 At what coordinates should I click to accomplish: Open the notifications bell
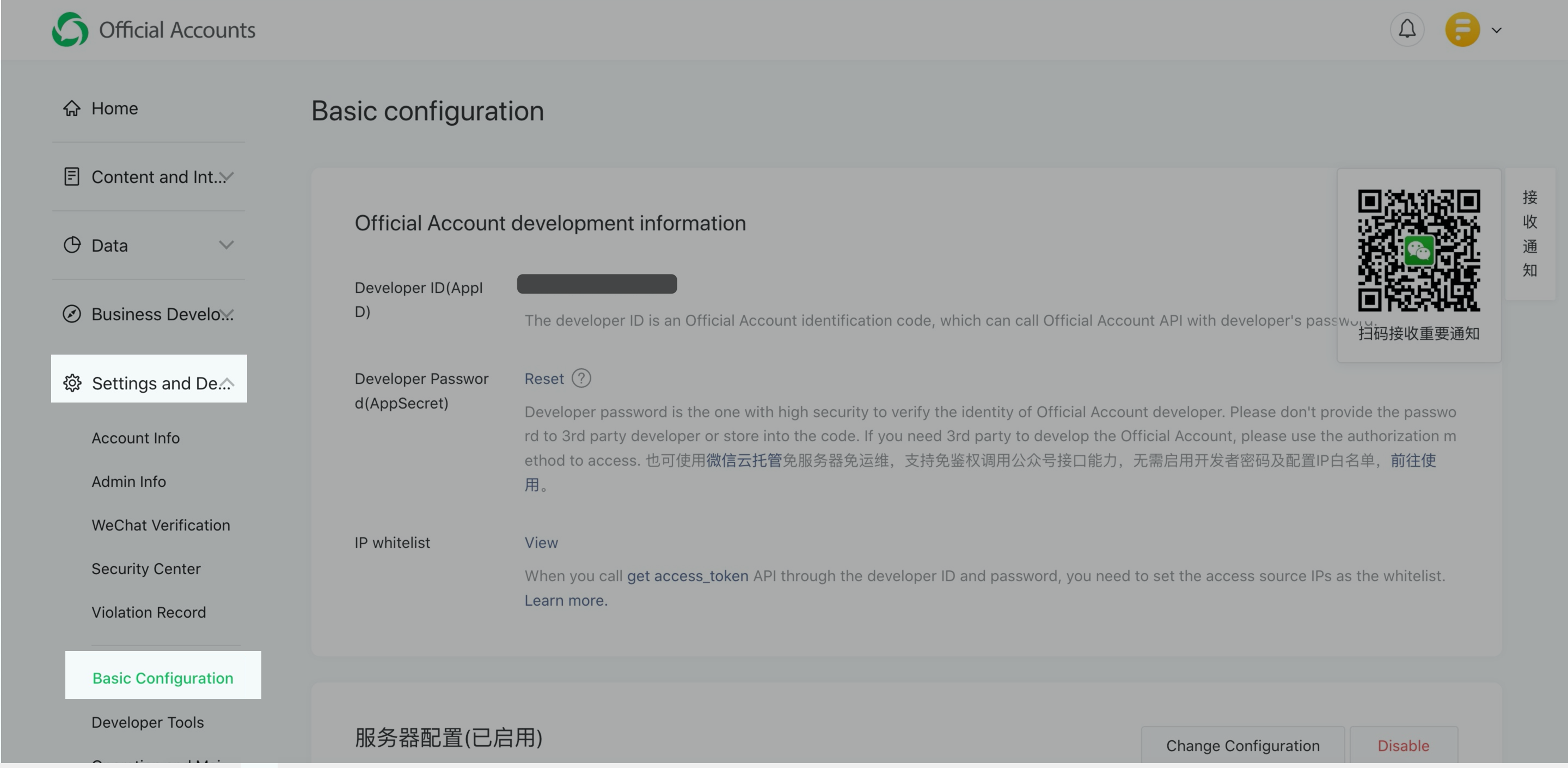click(1407, 29)
